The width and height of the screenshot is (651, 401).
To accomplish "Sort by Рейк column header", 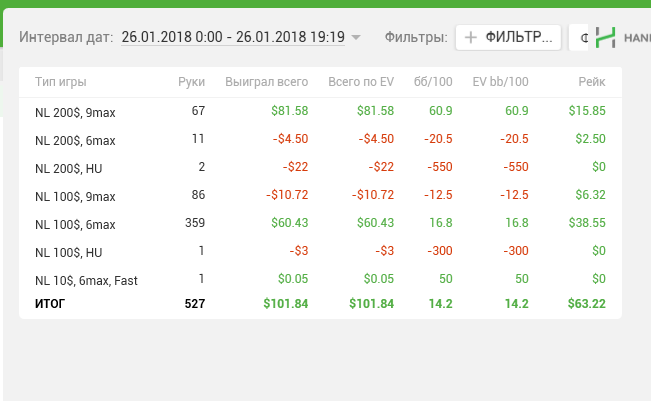I will (x=591, y=82).
